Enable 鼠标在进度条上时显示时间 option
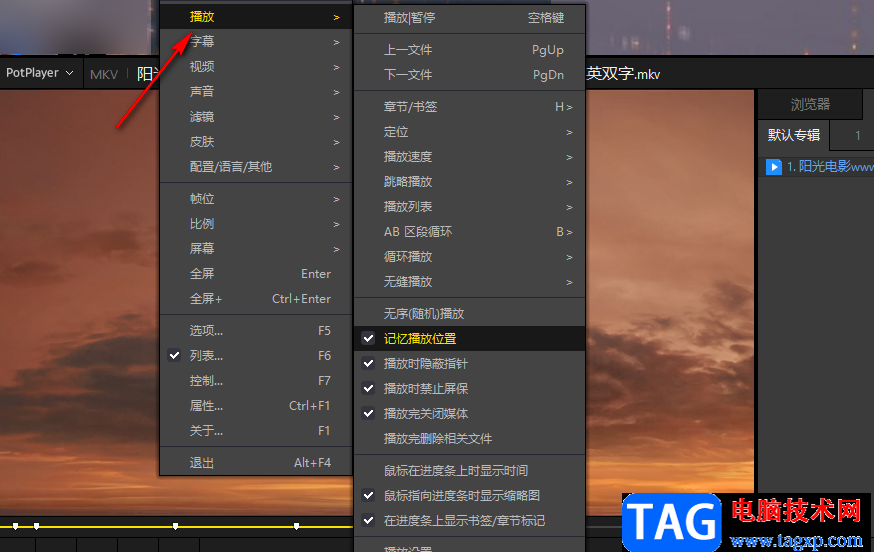This screenshot has height=552, width=874. [x=469, y=471]
